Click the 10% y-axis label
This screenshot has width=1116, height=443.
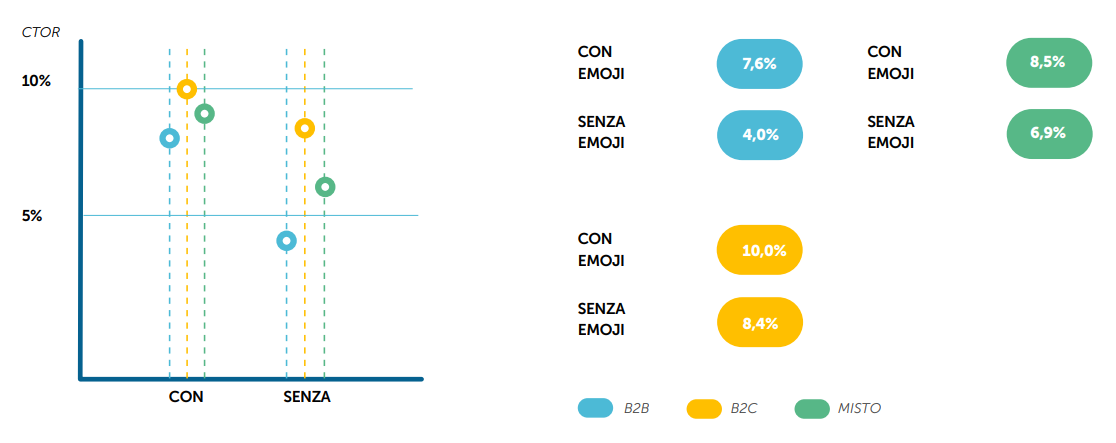coord(37,81)
